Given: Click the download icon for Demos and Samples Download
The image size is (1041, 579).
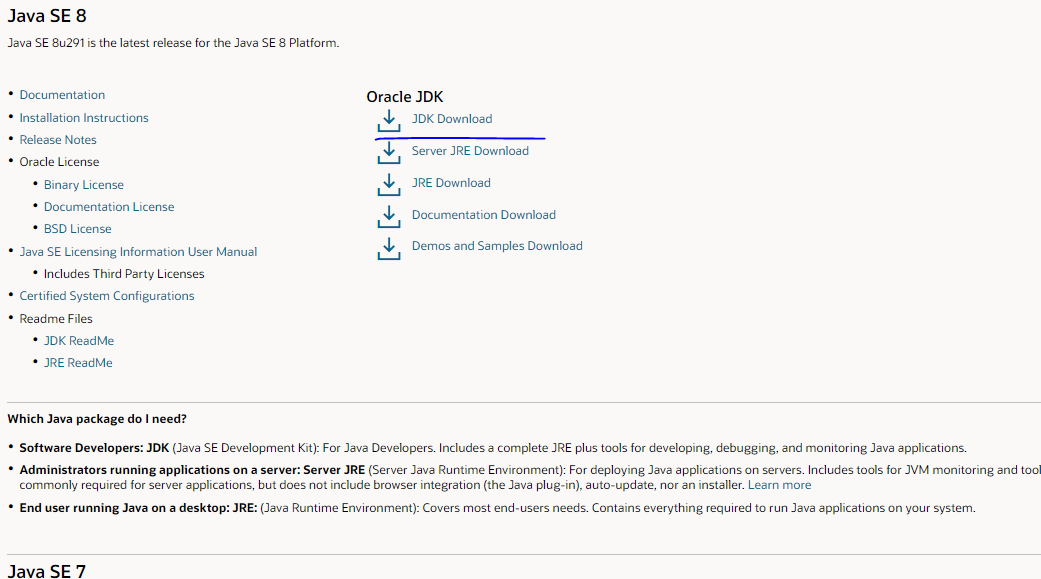Looking at the screenshot, I should 389,248.
